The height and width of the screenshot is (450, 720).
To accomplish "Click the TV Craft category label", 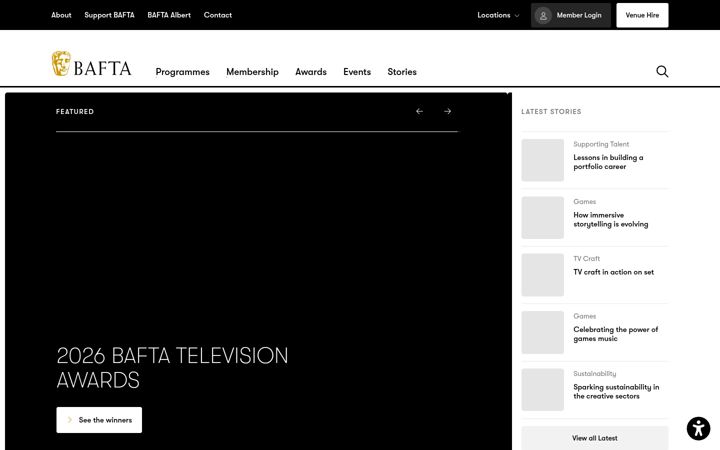I will pyautogui.click(x=586, y=259).
